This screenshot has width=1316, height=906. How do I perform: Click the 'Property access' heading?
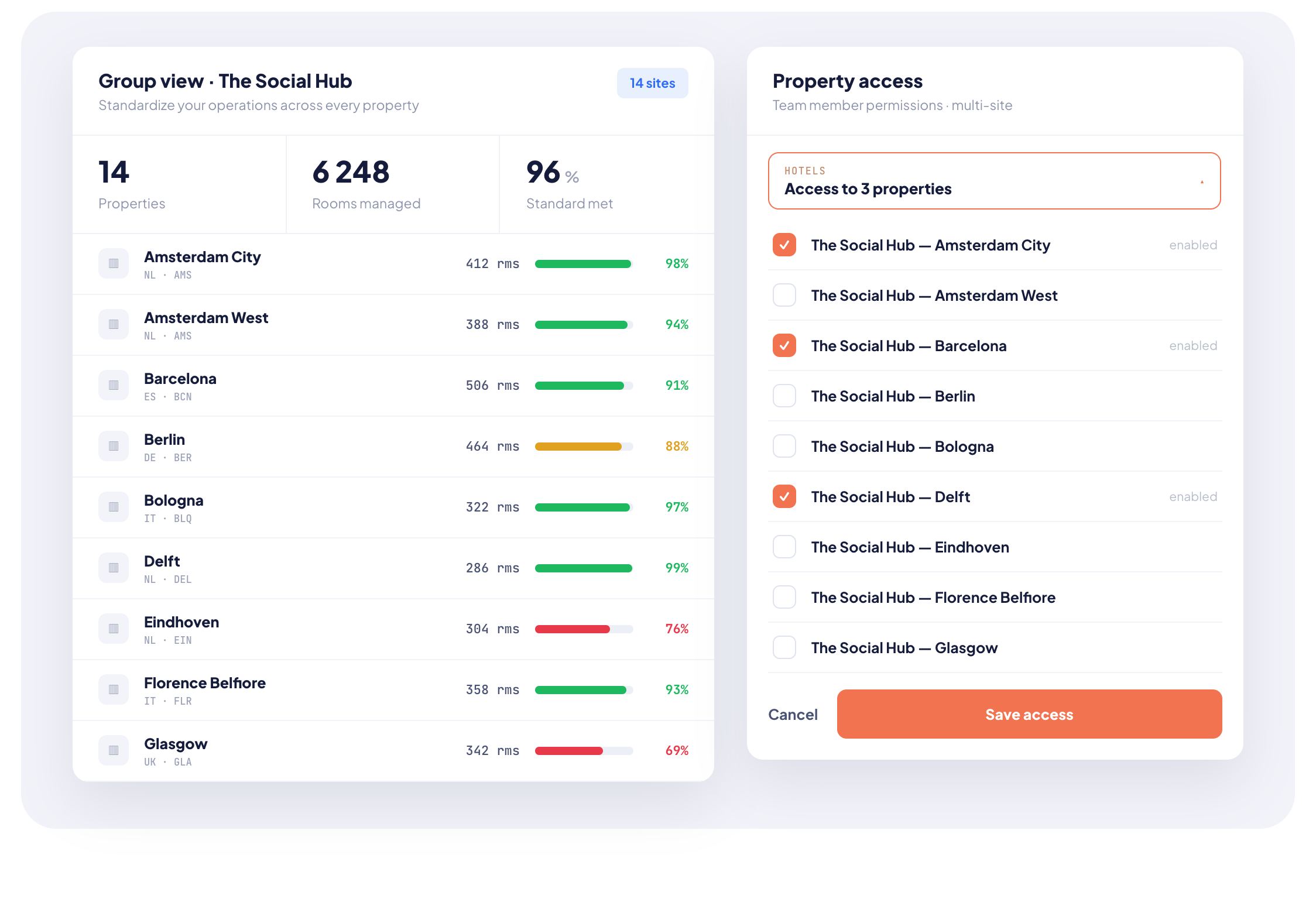848,81
